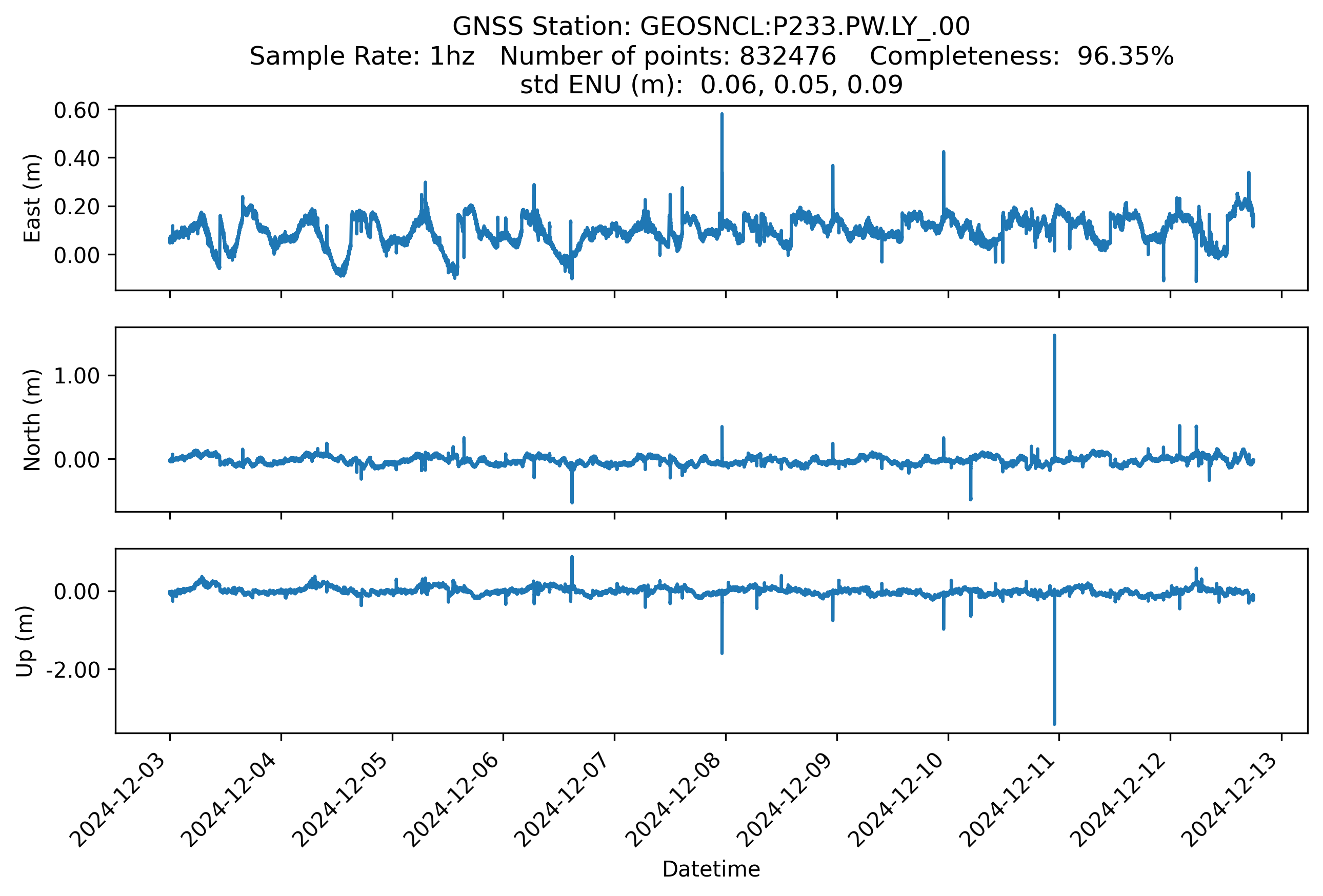Click the 2024-12-13 date tick label
This screenshot has width=1323, height=896.
(x=1234, y=799)
